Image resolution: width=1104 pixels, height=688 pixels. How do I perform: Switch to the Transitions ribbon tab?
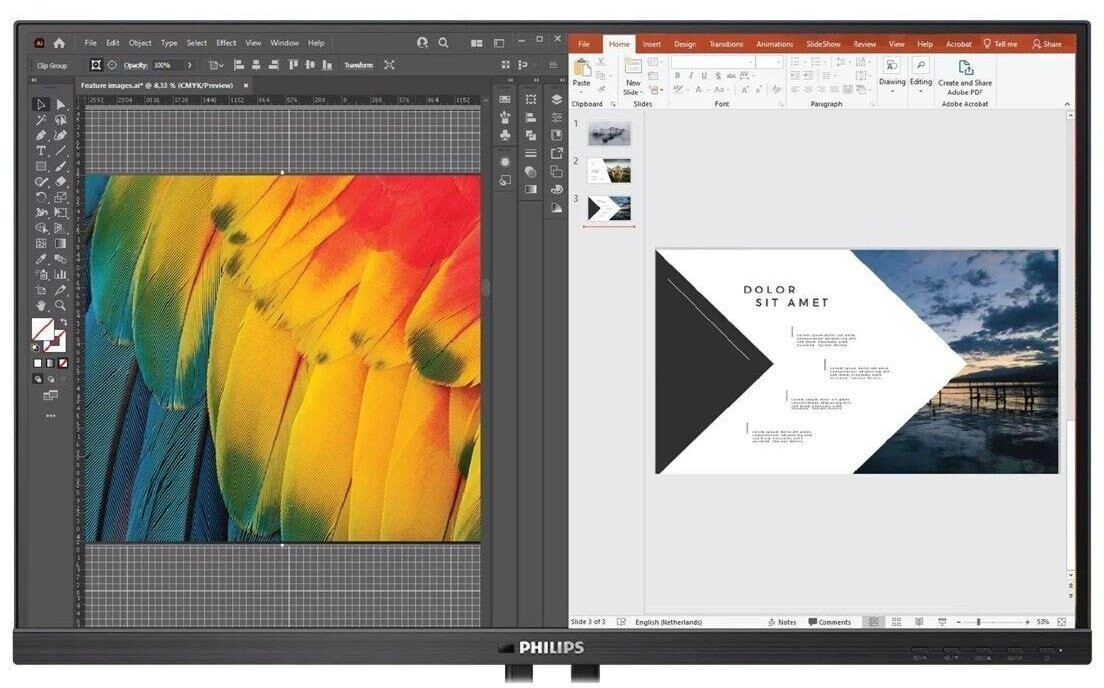(x=726, y=44)
